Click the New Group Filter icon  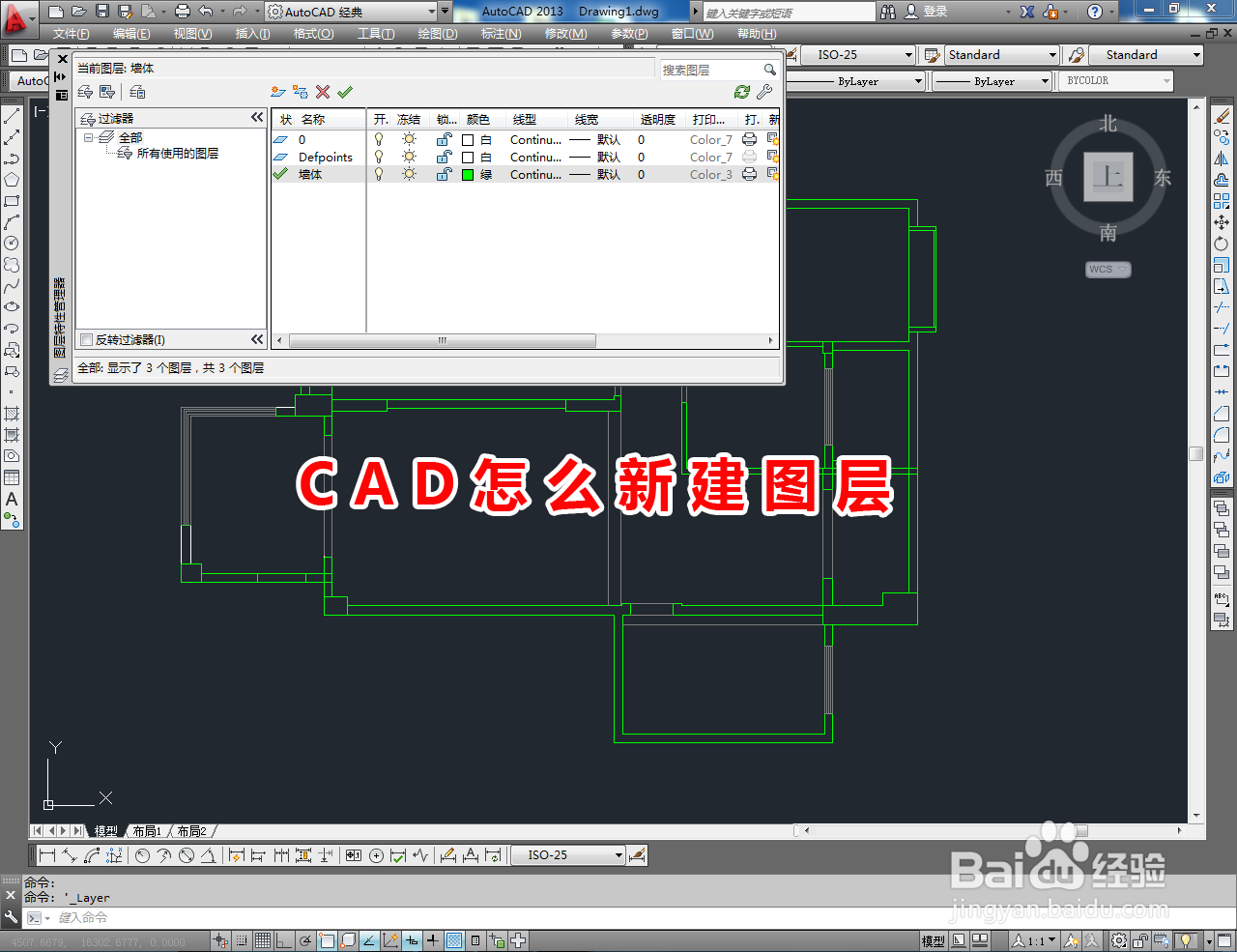tap(107, 92)
